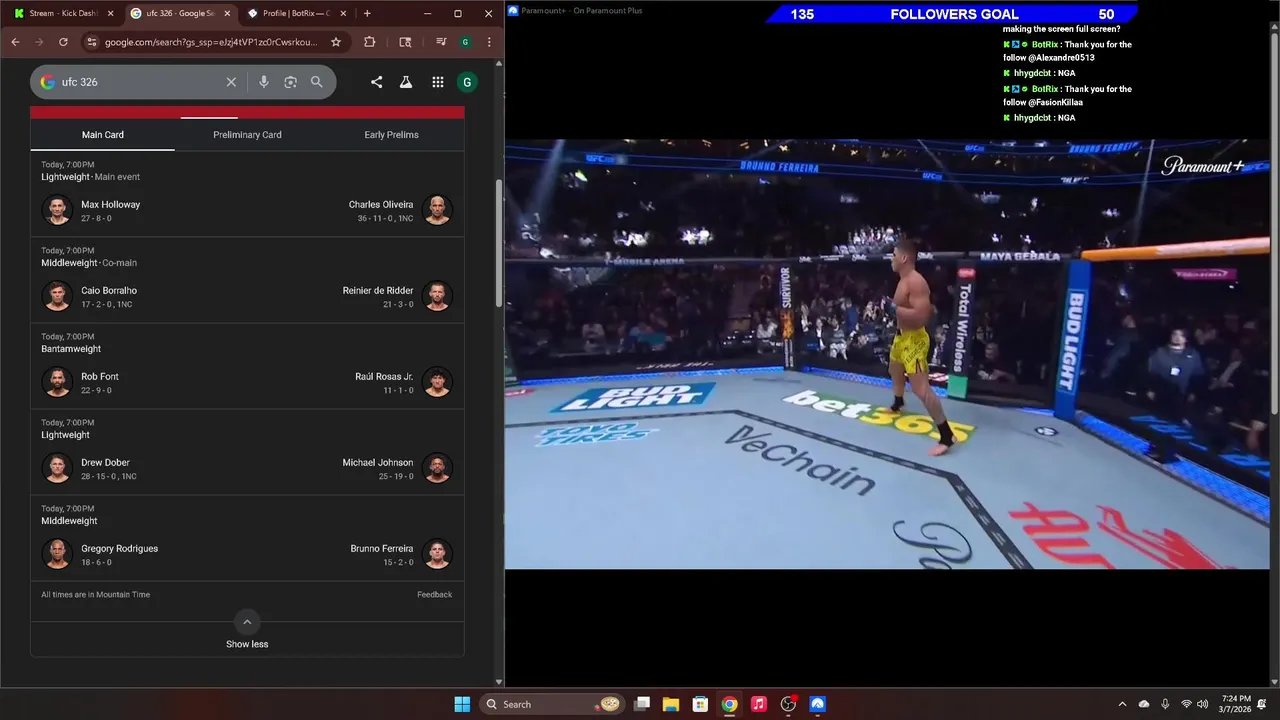Switch to Profile | BotRix tab

pyautogui.click(x=297, y=14)
